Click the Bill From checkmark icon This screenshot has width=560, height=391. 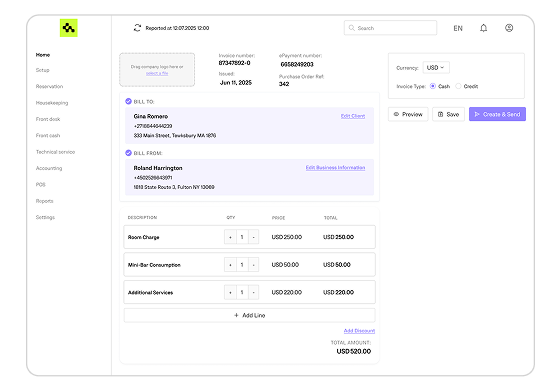coord(128,153)
